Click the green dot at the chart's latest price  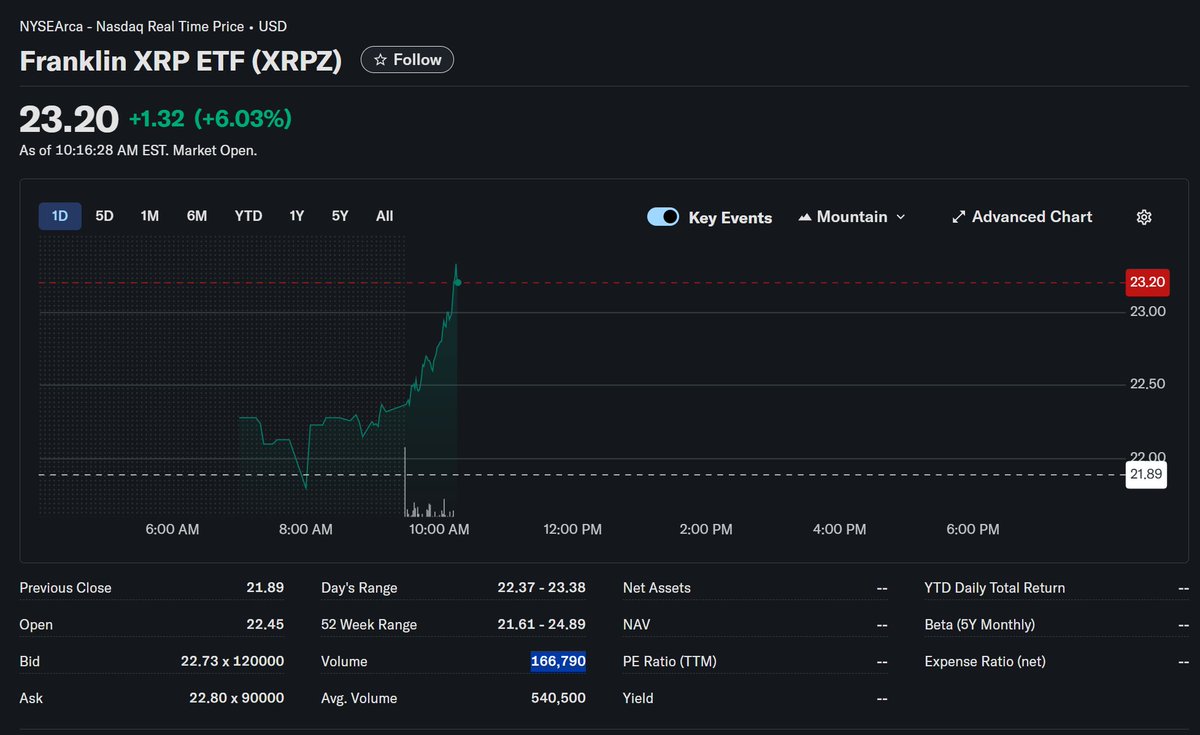coord(458,283)
